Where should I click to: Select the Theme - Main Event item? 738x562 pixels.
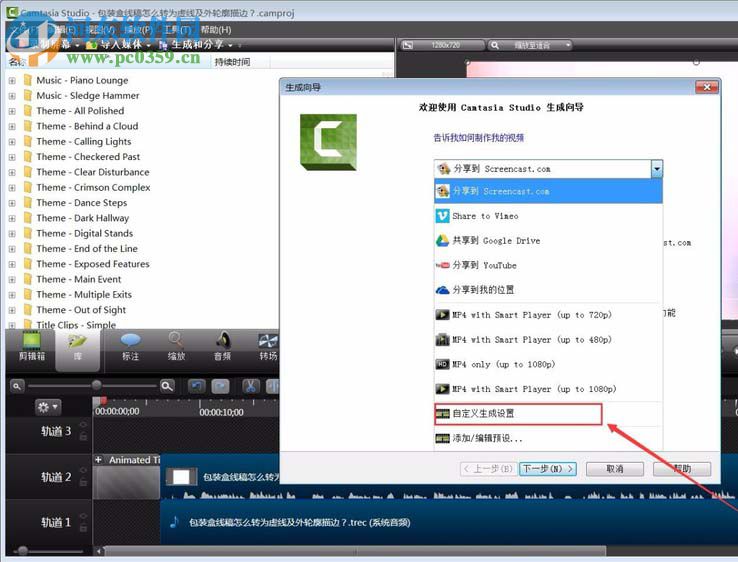(x=79, y=279)
